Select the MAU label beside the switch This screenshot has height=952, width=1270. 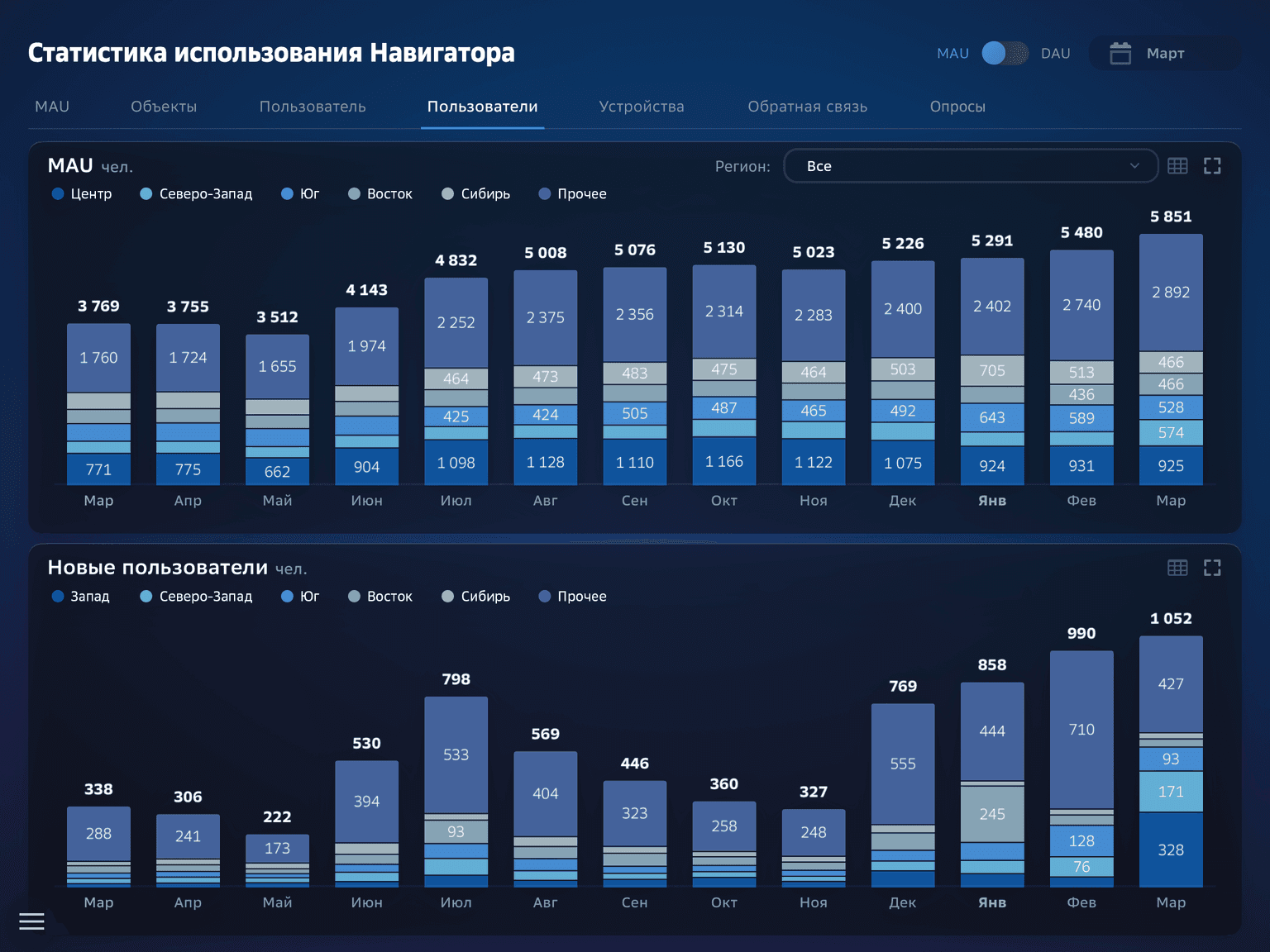(x=952, y=53)
